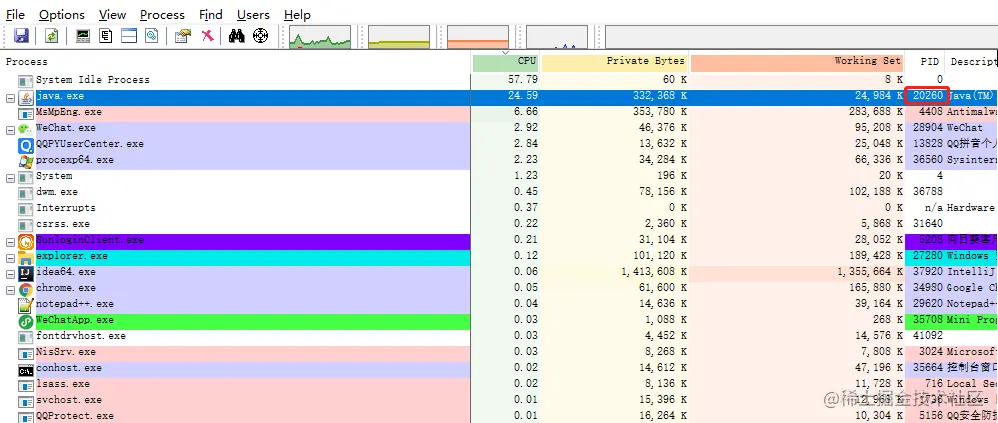998x423 pixels.
Task: Click the MsMpEng.exe process icon
Action: (25, 113)
